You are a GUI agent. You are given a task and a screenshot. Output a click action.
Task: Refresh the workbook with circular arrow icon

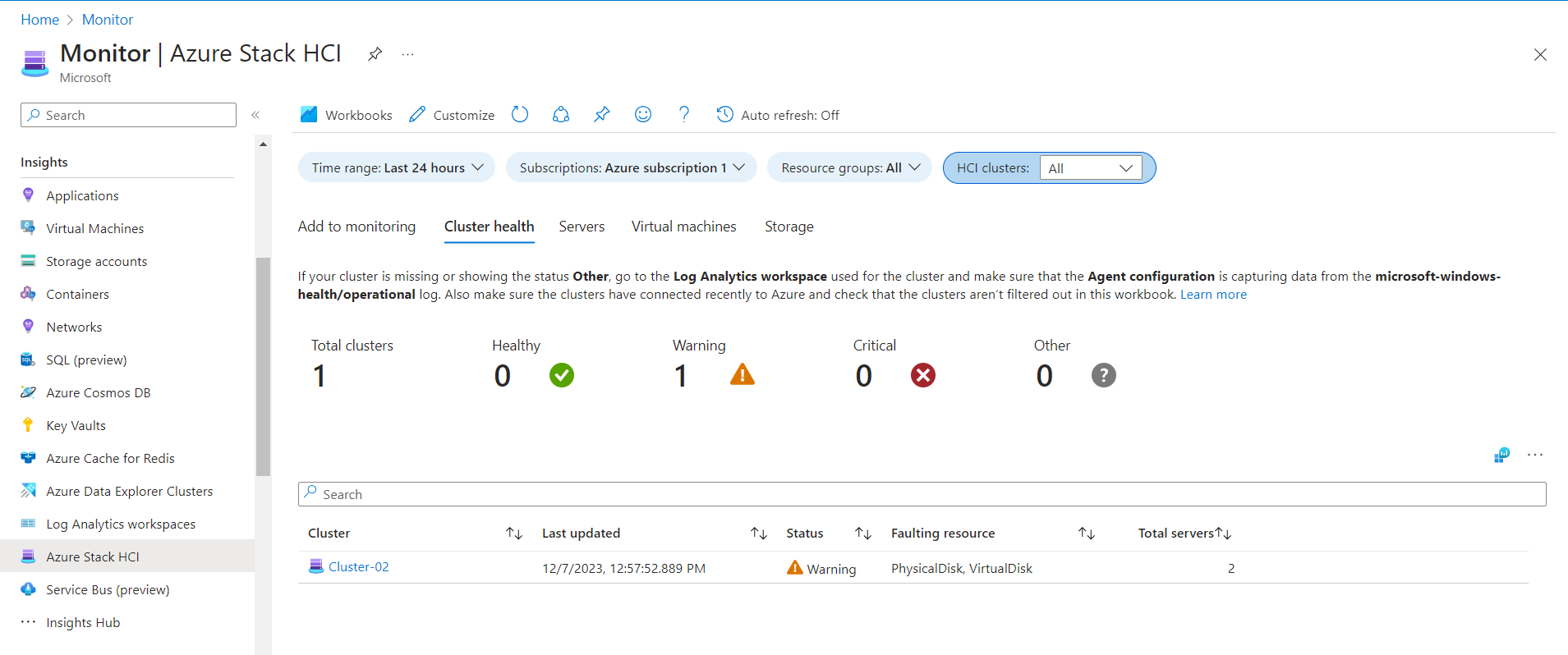coord(520,115)
